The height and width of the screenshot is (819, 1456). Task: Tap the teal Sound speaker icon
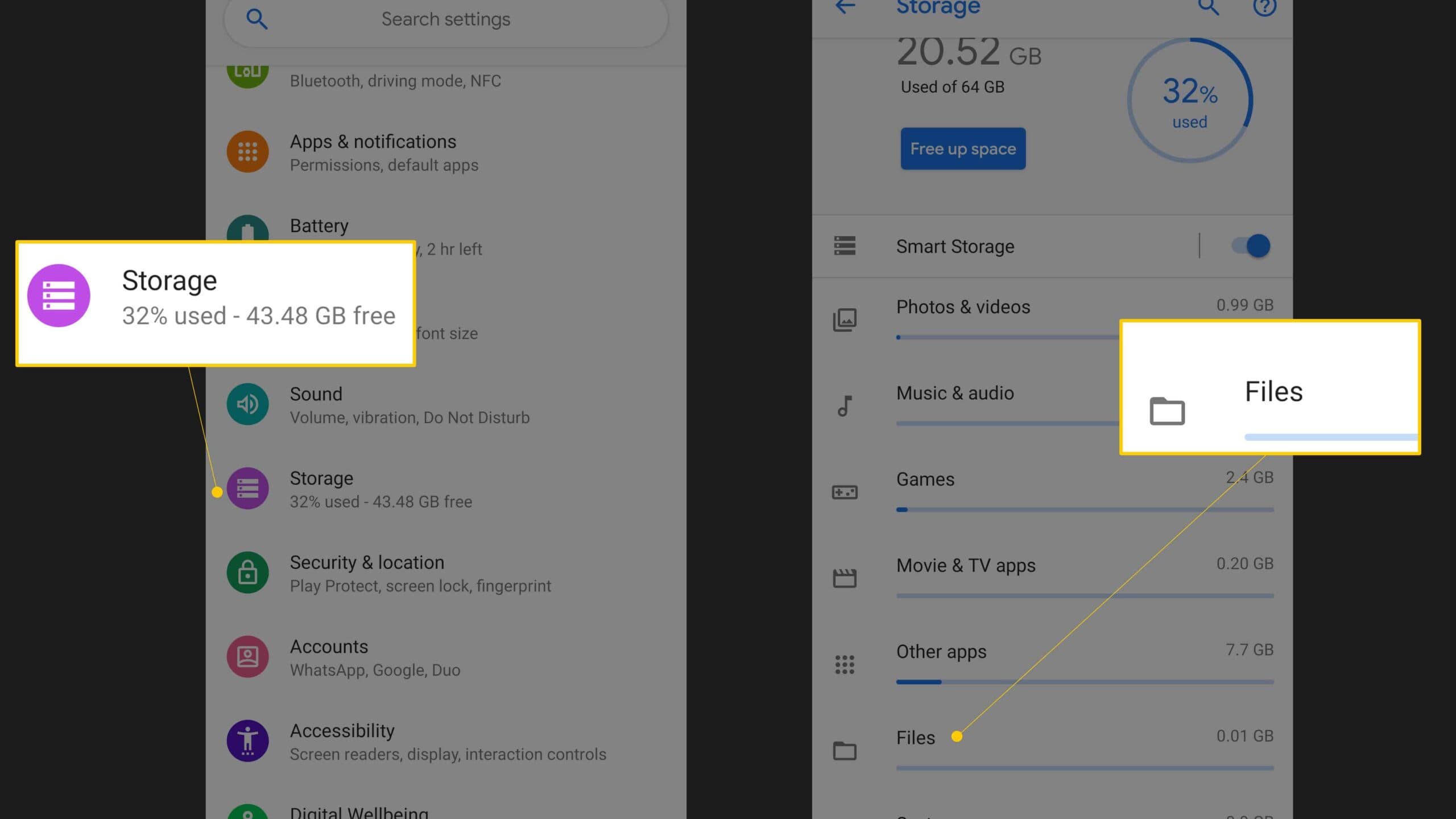[247, 404]
